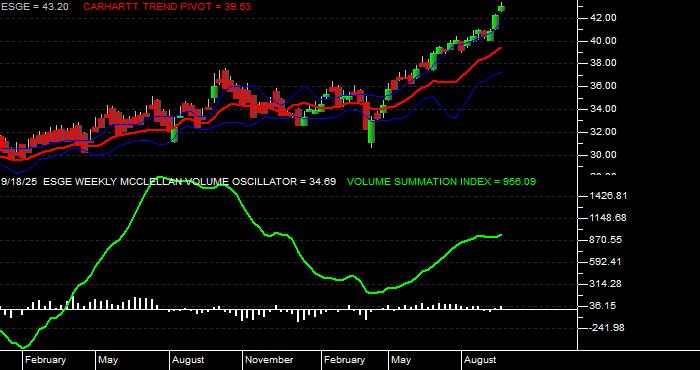
Task: Click the 592.41 oscillator axis value
Action: [605, 262]
